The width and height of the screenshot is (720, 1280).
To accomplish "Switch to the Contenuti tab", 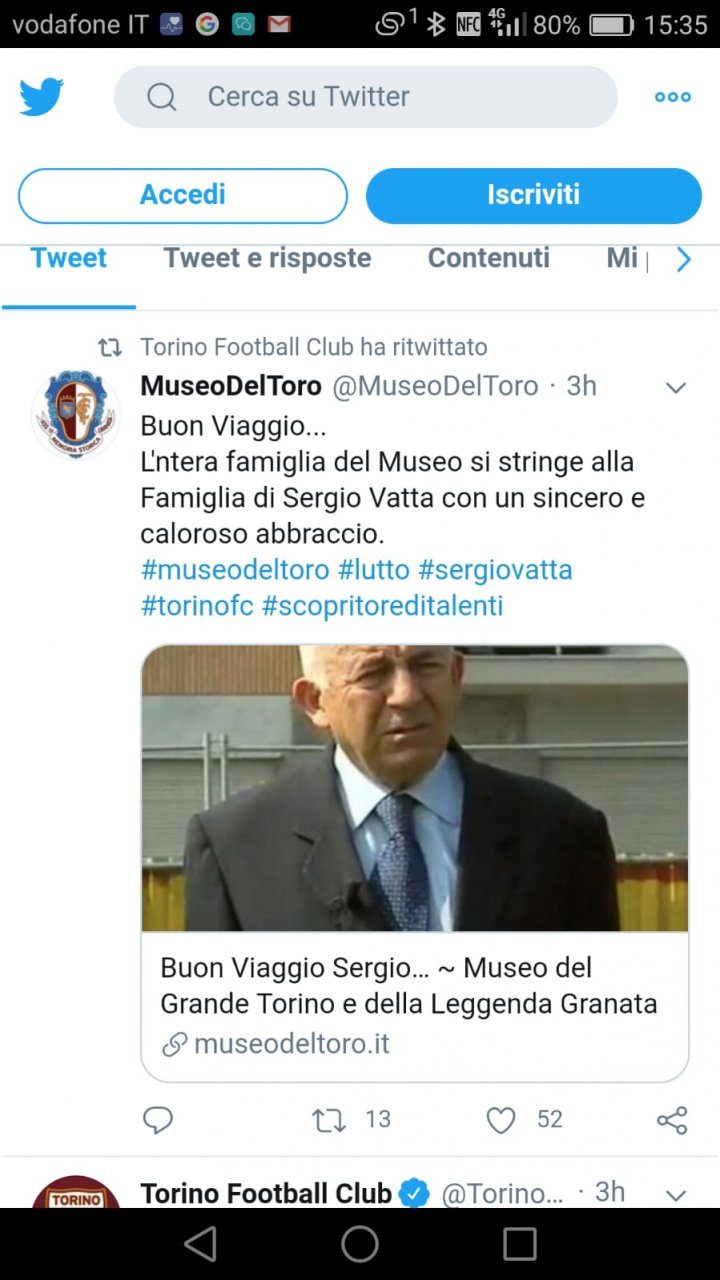I will [488, 258].
